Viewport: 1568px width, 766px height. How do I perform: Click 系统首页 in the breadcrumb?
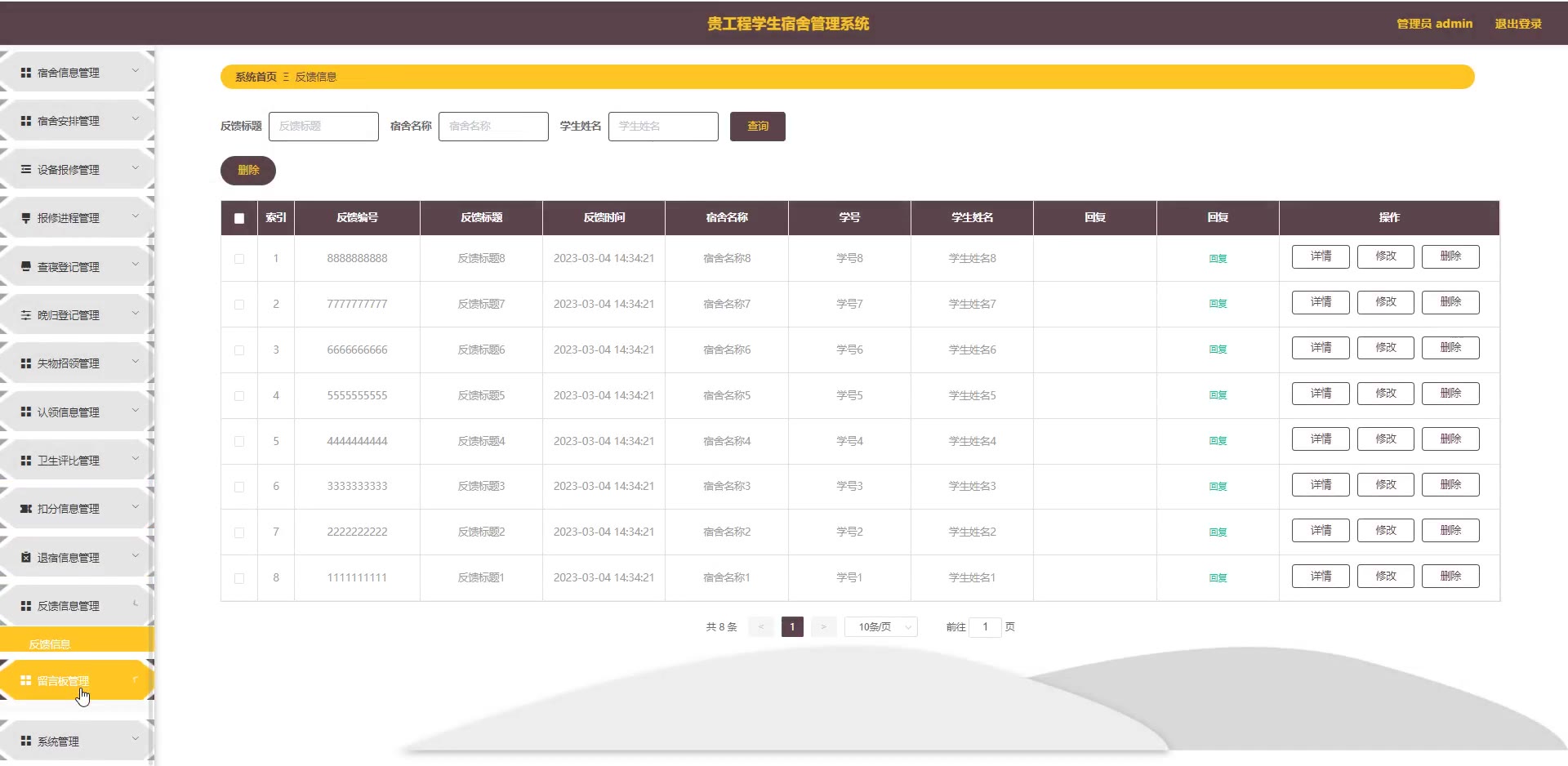point(256,77)
